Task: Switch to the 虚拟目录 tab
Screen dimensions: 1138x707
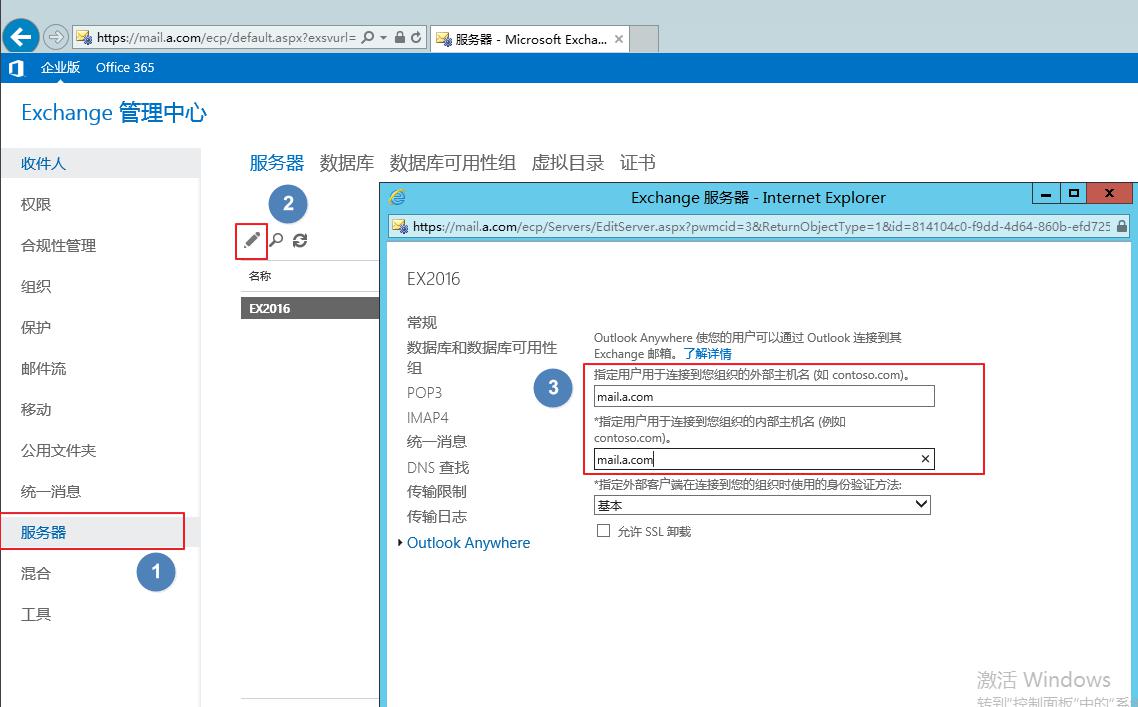Action: click(568, 163)
